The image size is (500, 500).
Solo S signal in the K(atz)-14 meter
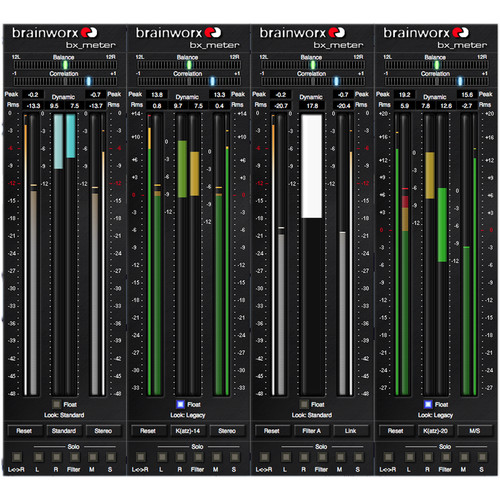235,457
